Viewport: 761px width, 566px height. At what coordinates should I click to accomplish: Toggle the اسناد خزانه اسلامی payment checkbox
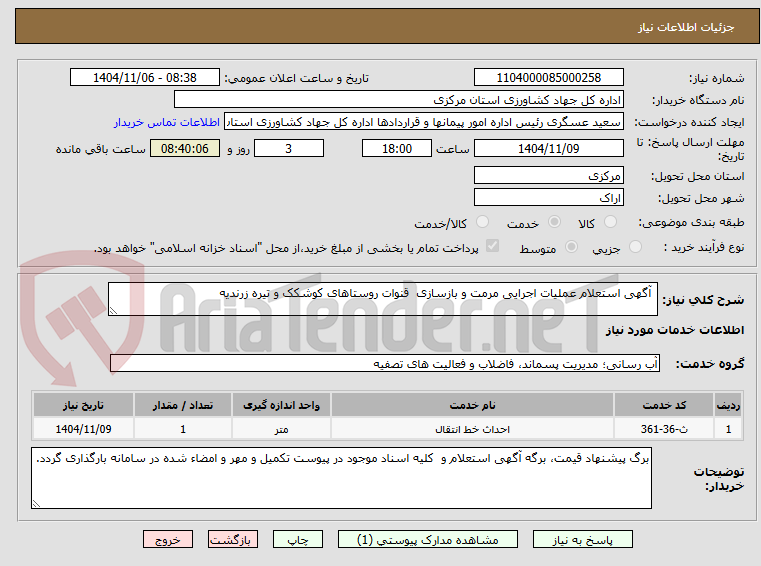492,246
